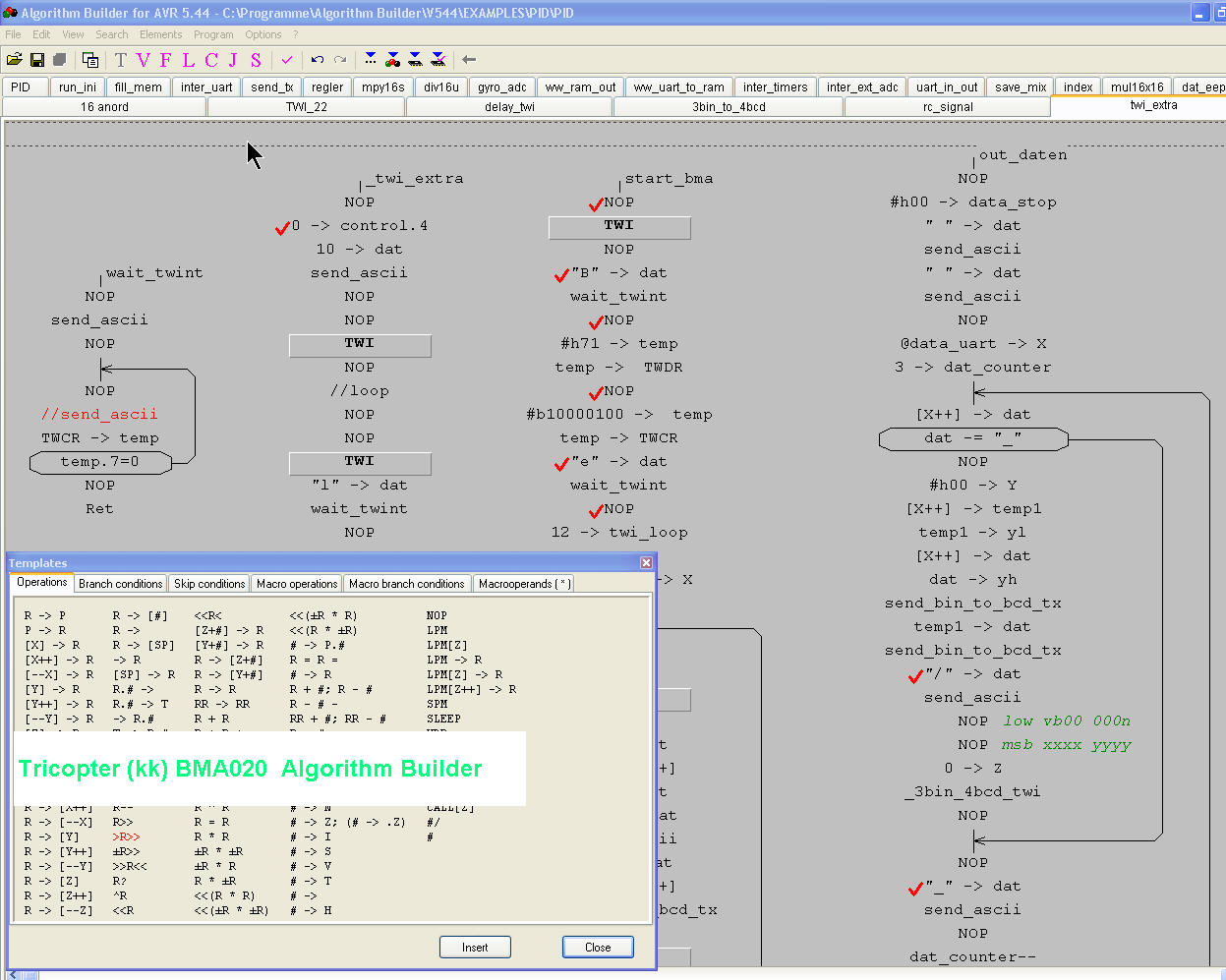The width and height of the screenshot is (1226, 980).
Task: Open Macro branch conditions tab in Templates
Action: [406, 583]
